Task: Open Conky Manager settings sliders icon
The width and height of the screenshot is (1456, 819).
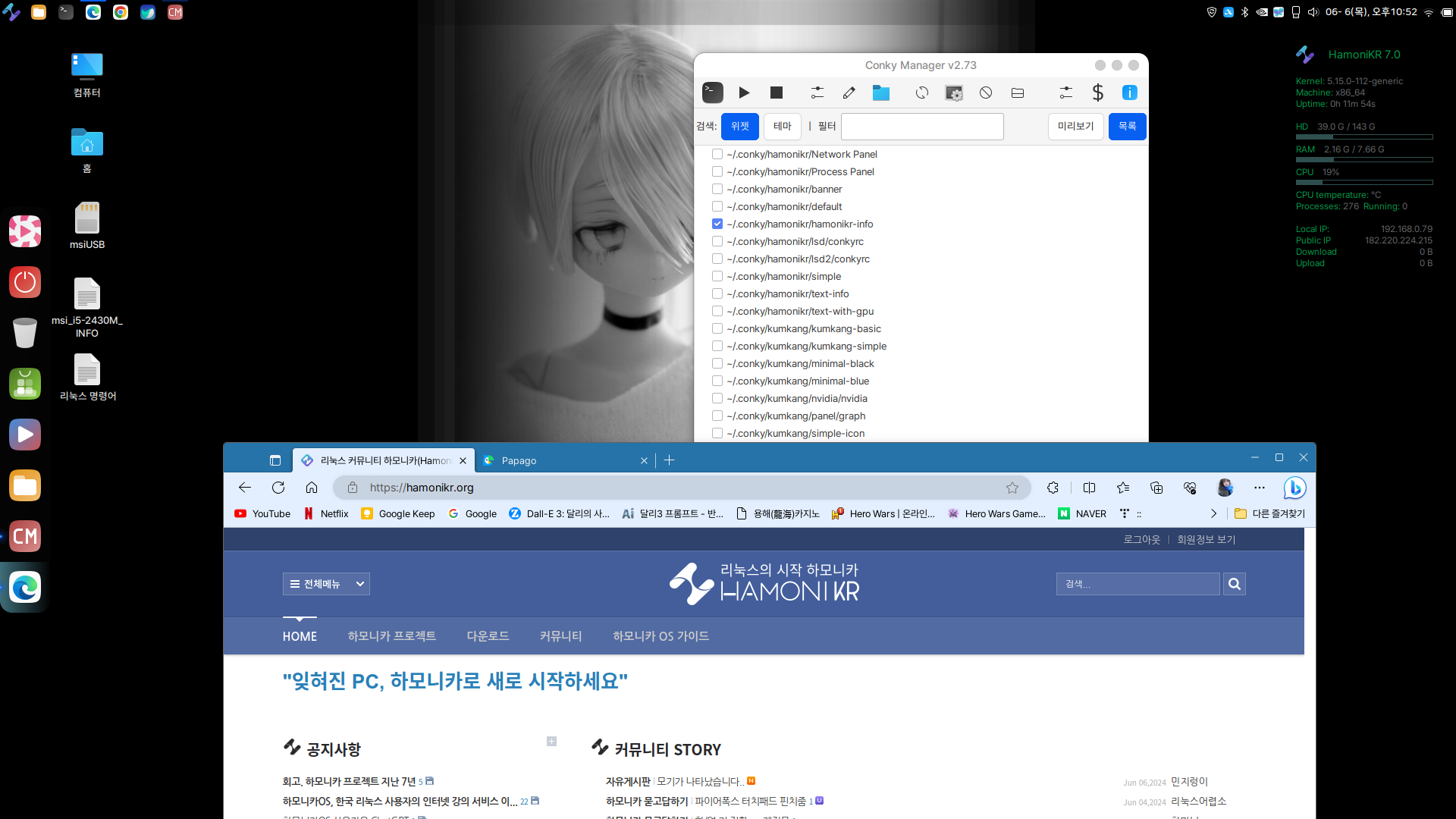Action: (1065, 92)
